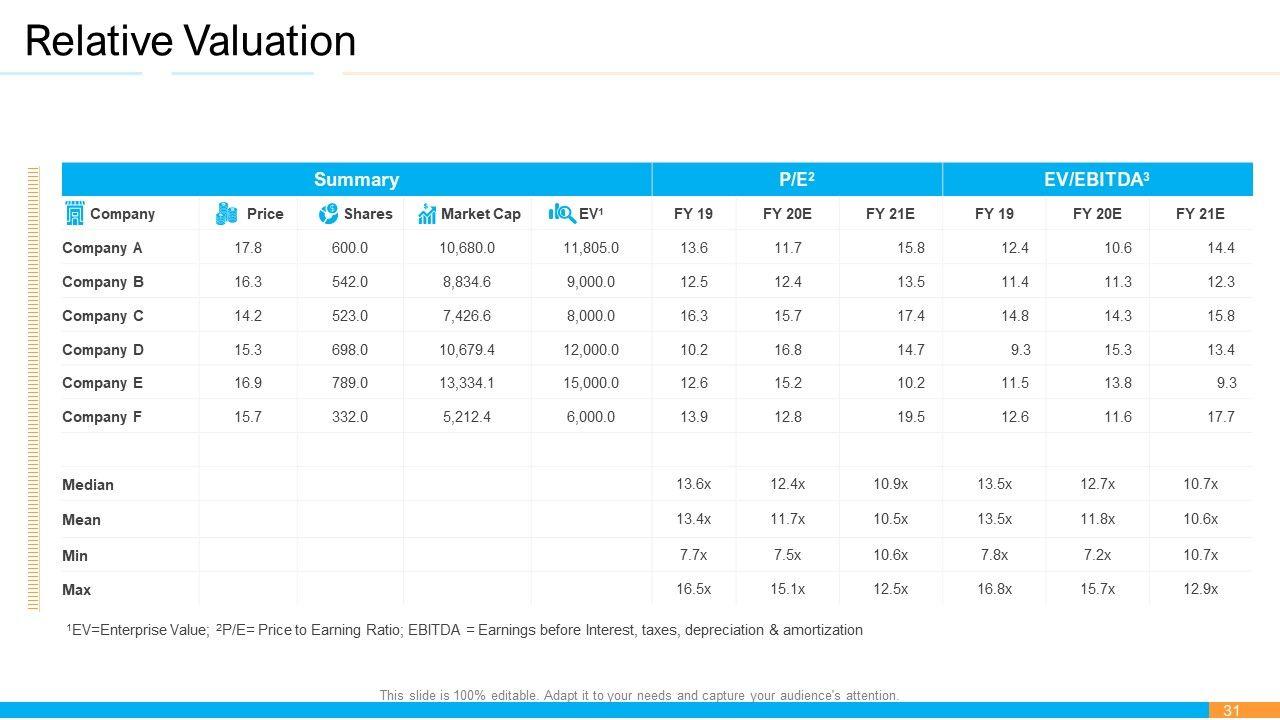Click the EV footnote text below table
This screenshot has width=1280, height=720.
coord(464,630)
